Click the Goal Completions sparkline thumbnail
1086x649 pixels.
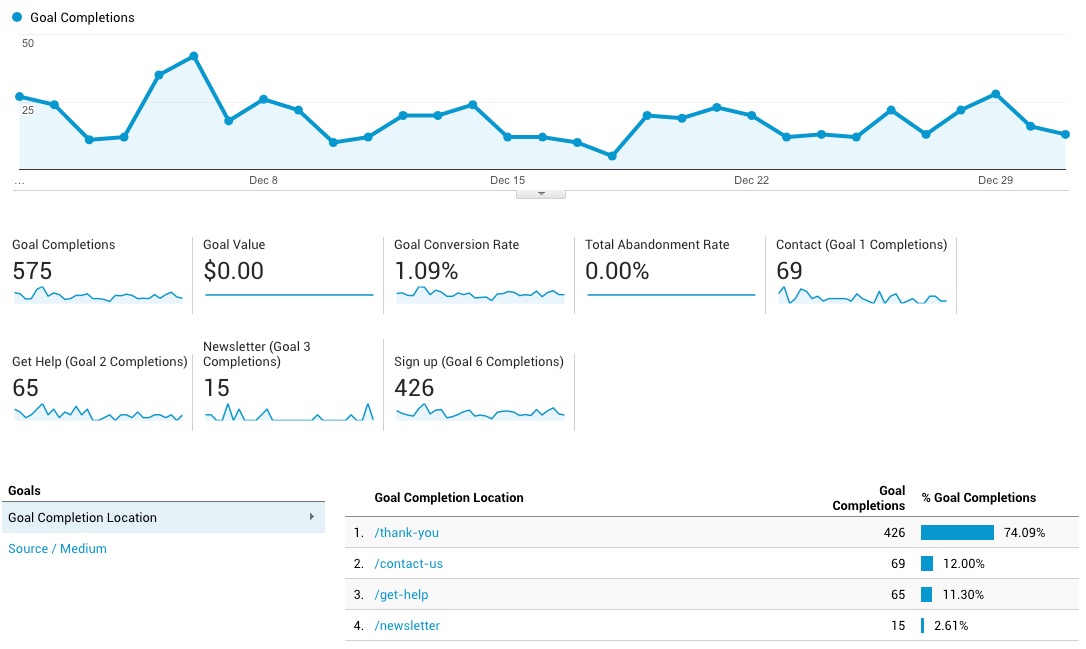click(98, 294)
